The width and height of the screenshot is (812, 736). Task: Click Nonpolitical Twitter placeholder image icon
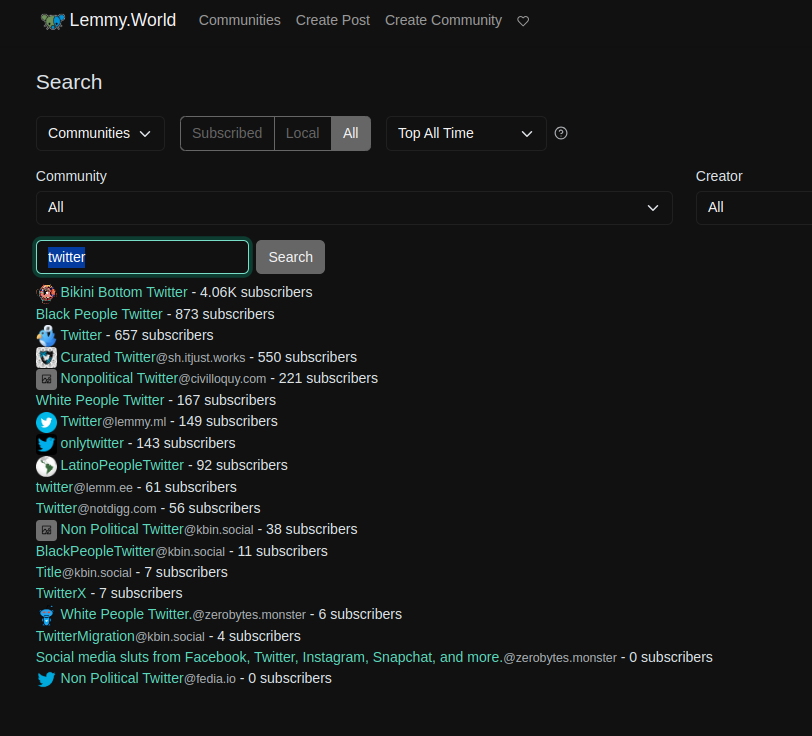click(46, 379)
